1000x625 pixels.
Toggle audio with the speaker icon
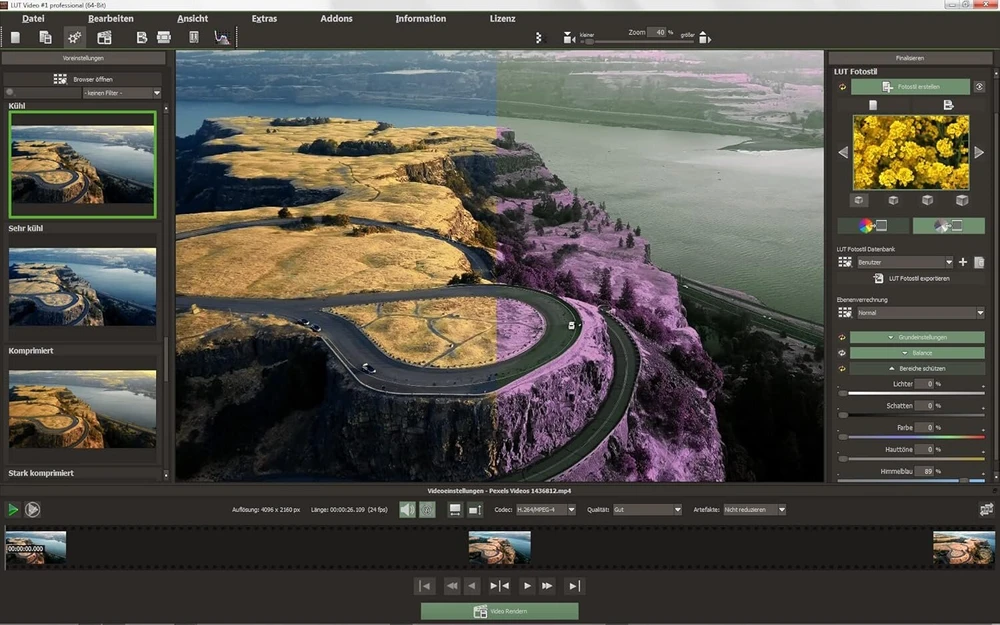click(x=407, y=510)
